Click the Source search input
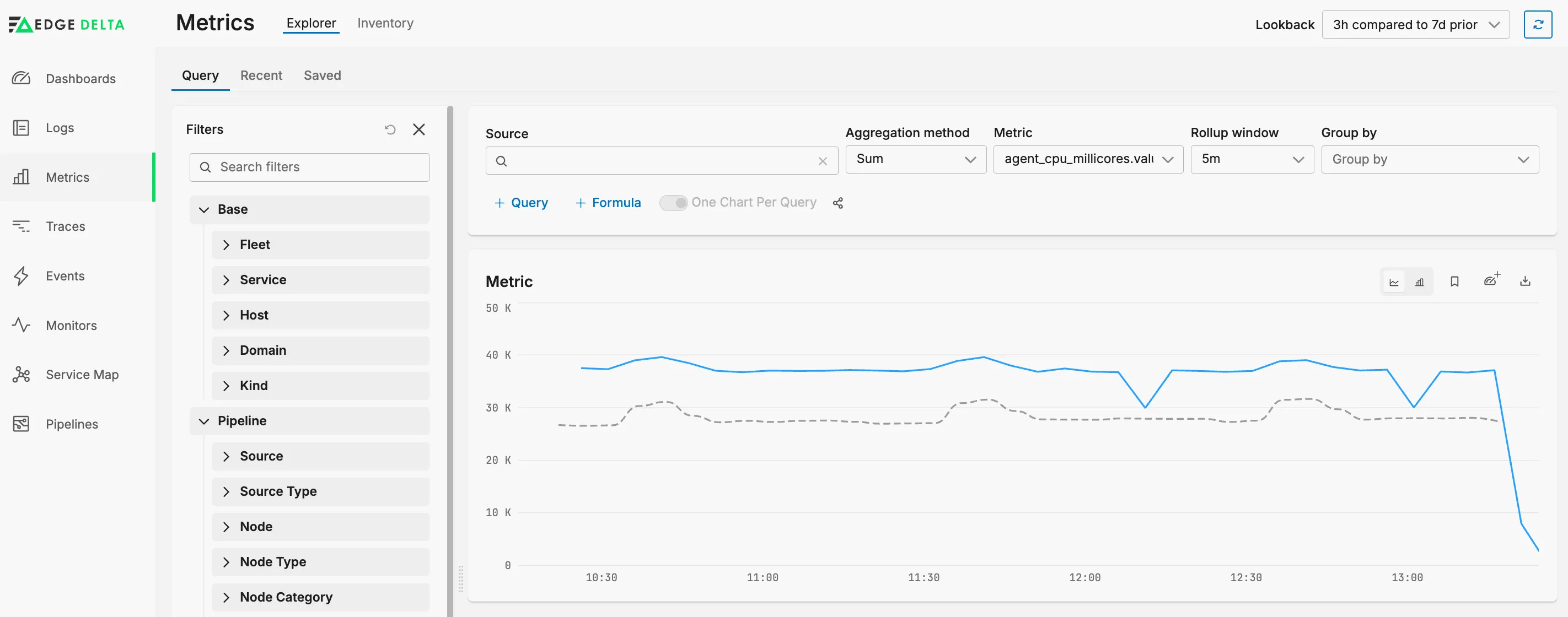Viewport: 1568px width, 617px height. 662,161
